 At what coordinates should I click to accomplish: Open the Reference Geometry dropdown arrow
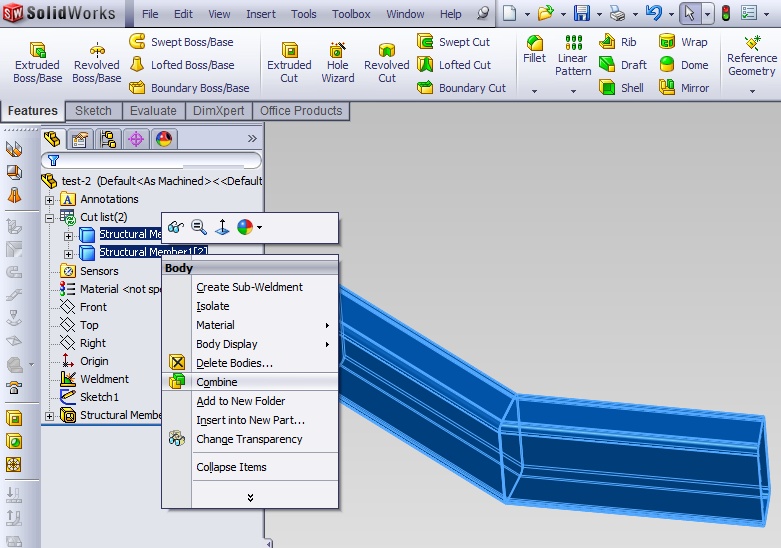point(753,91)
